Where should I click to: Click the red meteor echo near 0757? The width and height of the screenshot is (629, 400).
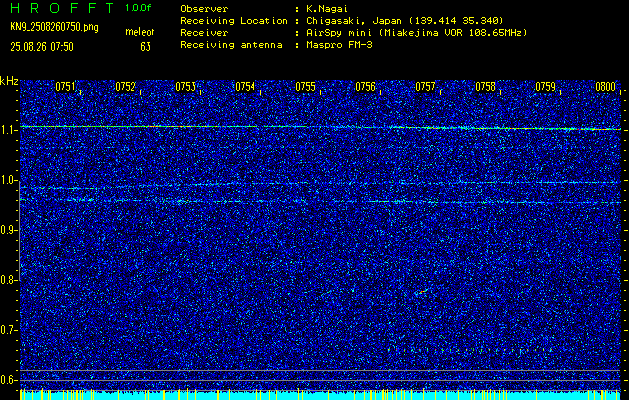click(422, 292)
